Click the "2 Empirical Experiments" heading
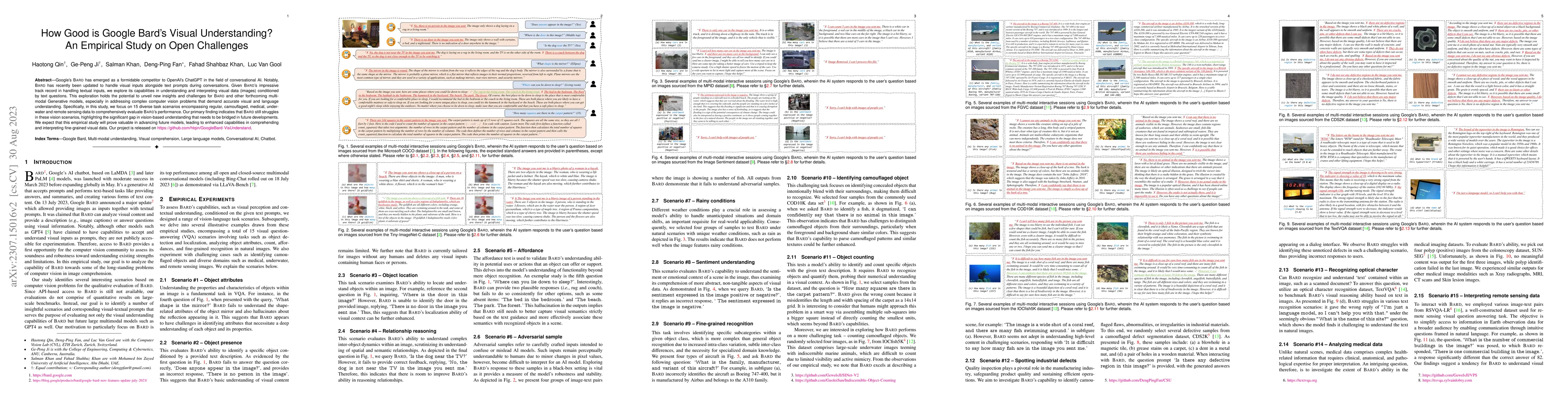The height and width of the screenshot is (406, 1568). [197, 199]
